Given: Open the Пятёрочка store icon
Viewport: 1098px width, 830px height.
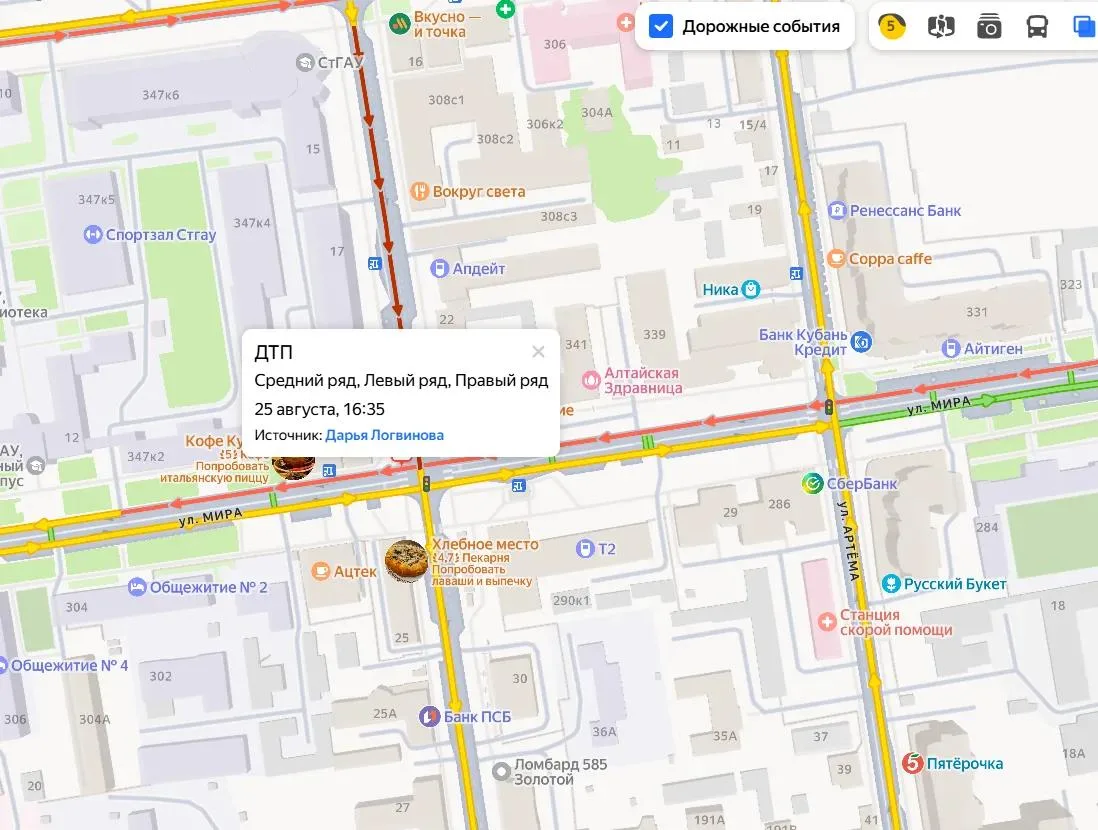Looking at the screenshot, I should click(912, 763).
